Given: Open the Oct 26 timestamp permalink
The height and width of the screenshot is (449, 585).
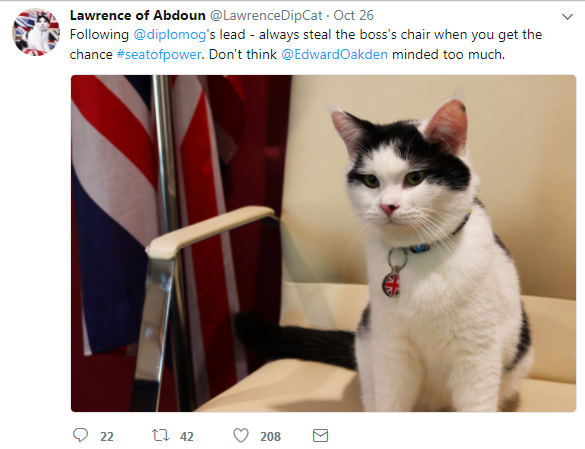Looking at the screenshot, I should [353, 15].
